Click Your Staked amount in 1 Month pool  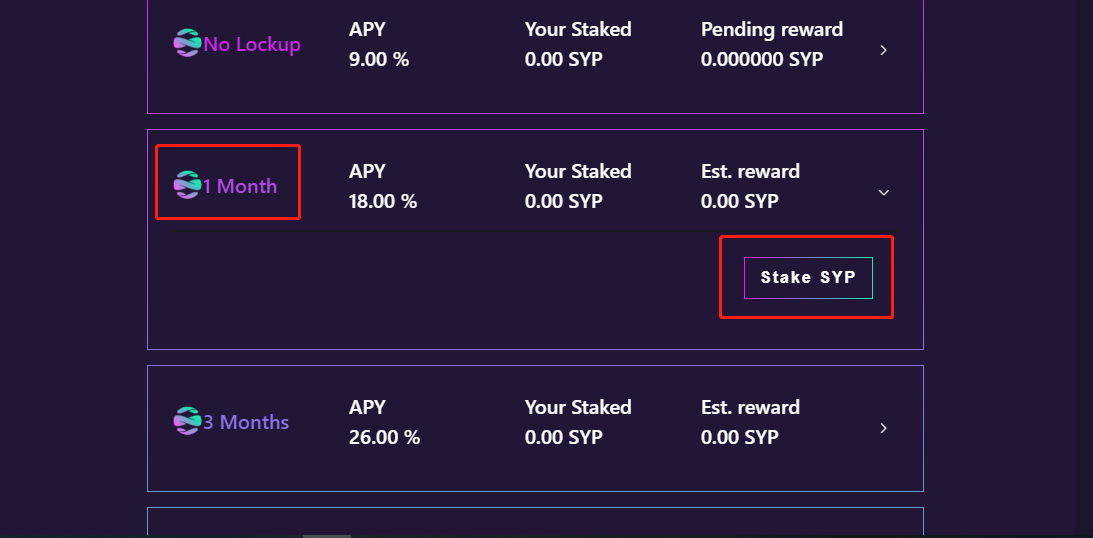point(563,201)
